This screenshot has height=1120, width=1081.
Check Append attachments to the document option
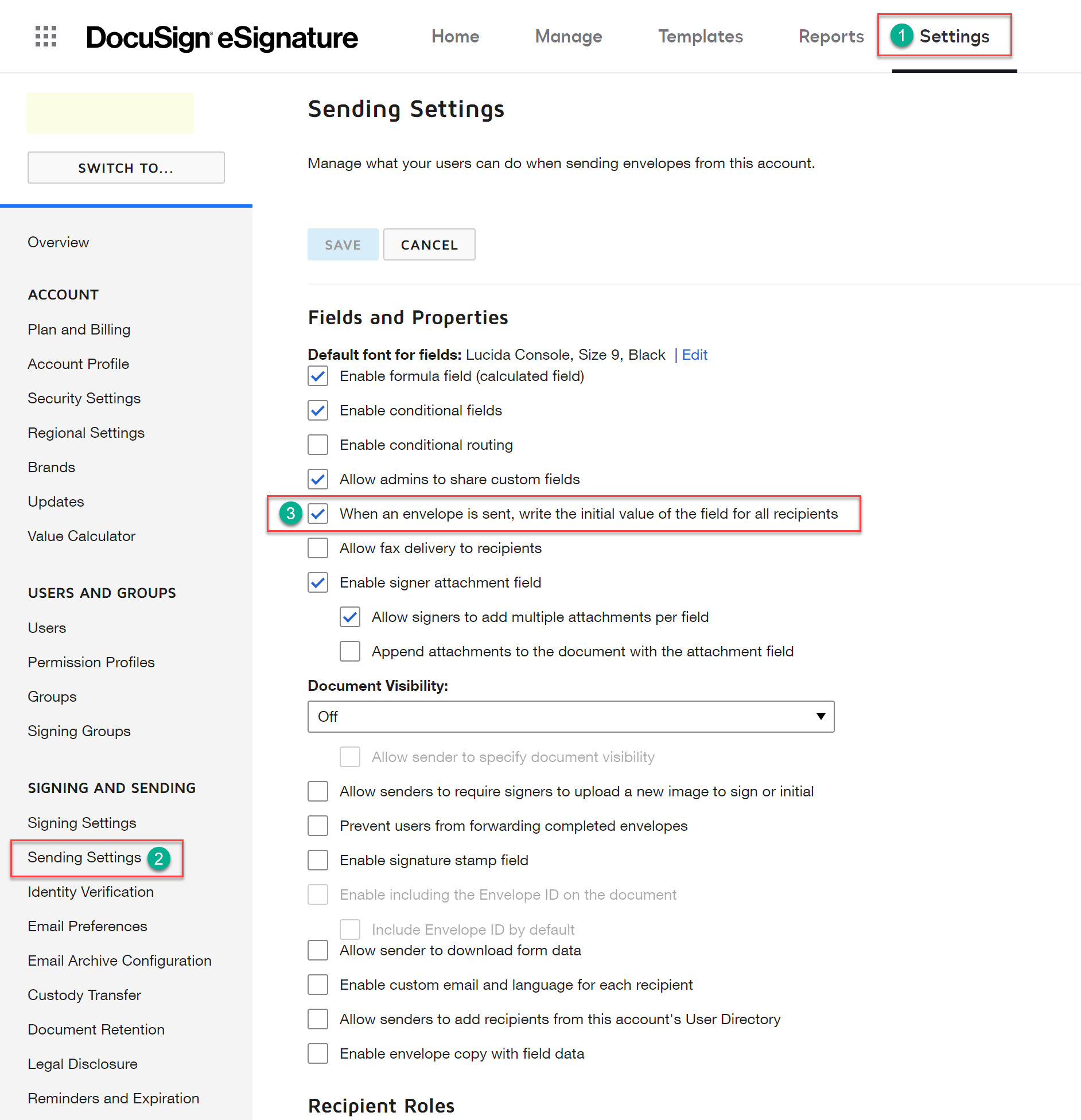(x=350, y=651)
